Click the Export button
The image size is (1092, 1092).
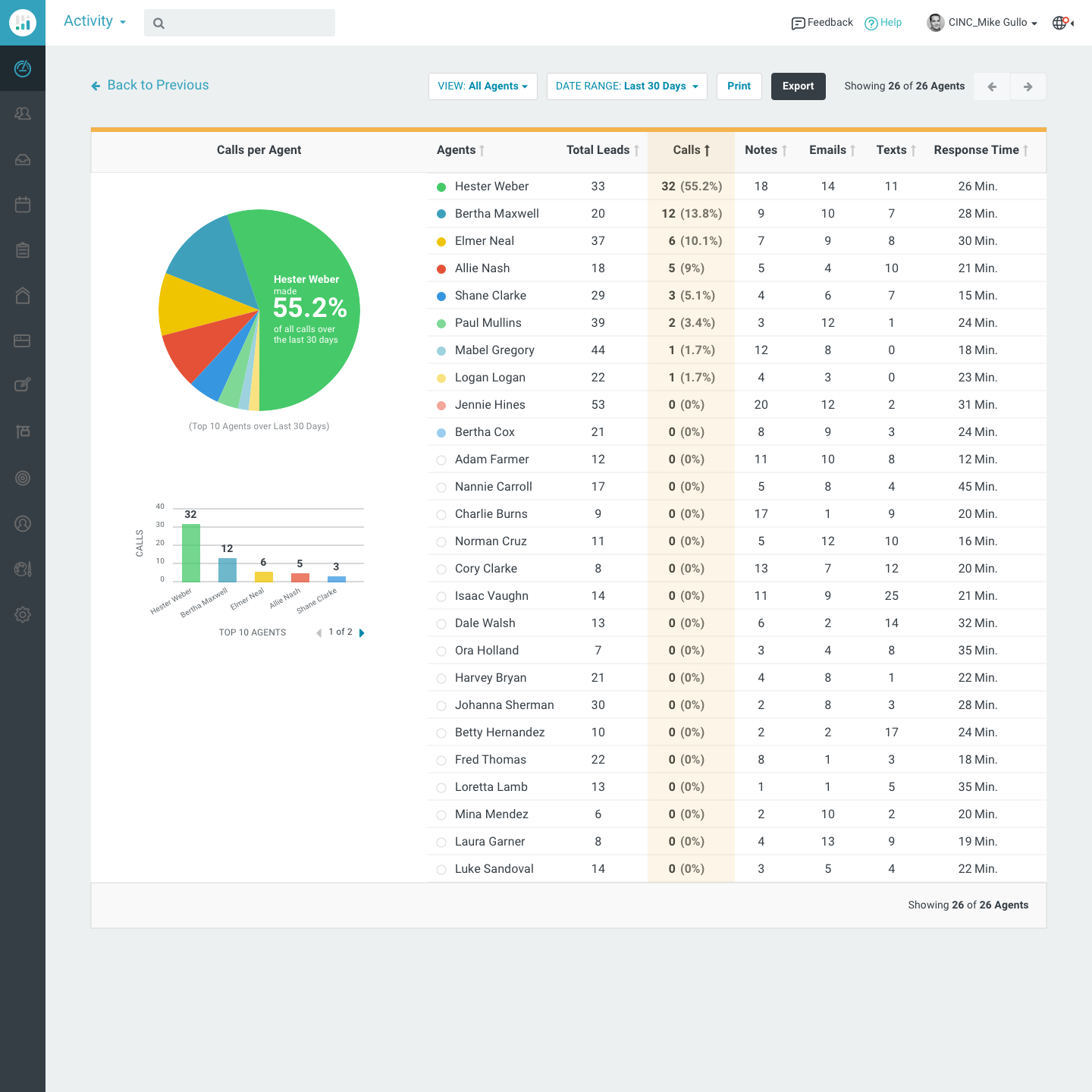click(x=799, y=86)
